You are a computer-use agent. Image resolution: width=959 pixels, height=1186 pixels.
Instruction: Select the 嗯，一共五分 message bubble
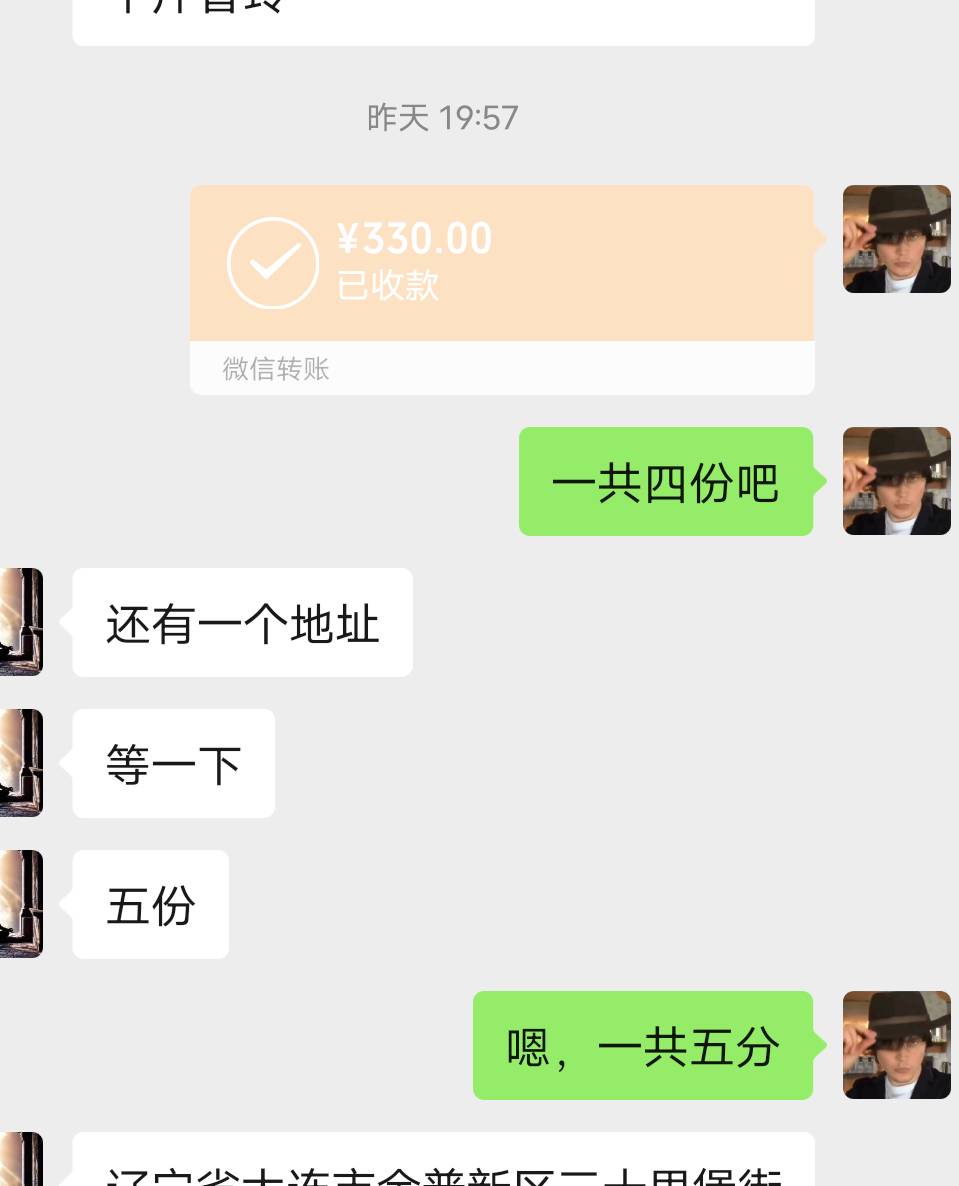643,1045
